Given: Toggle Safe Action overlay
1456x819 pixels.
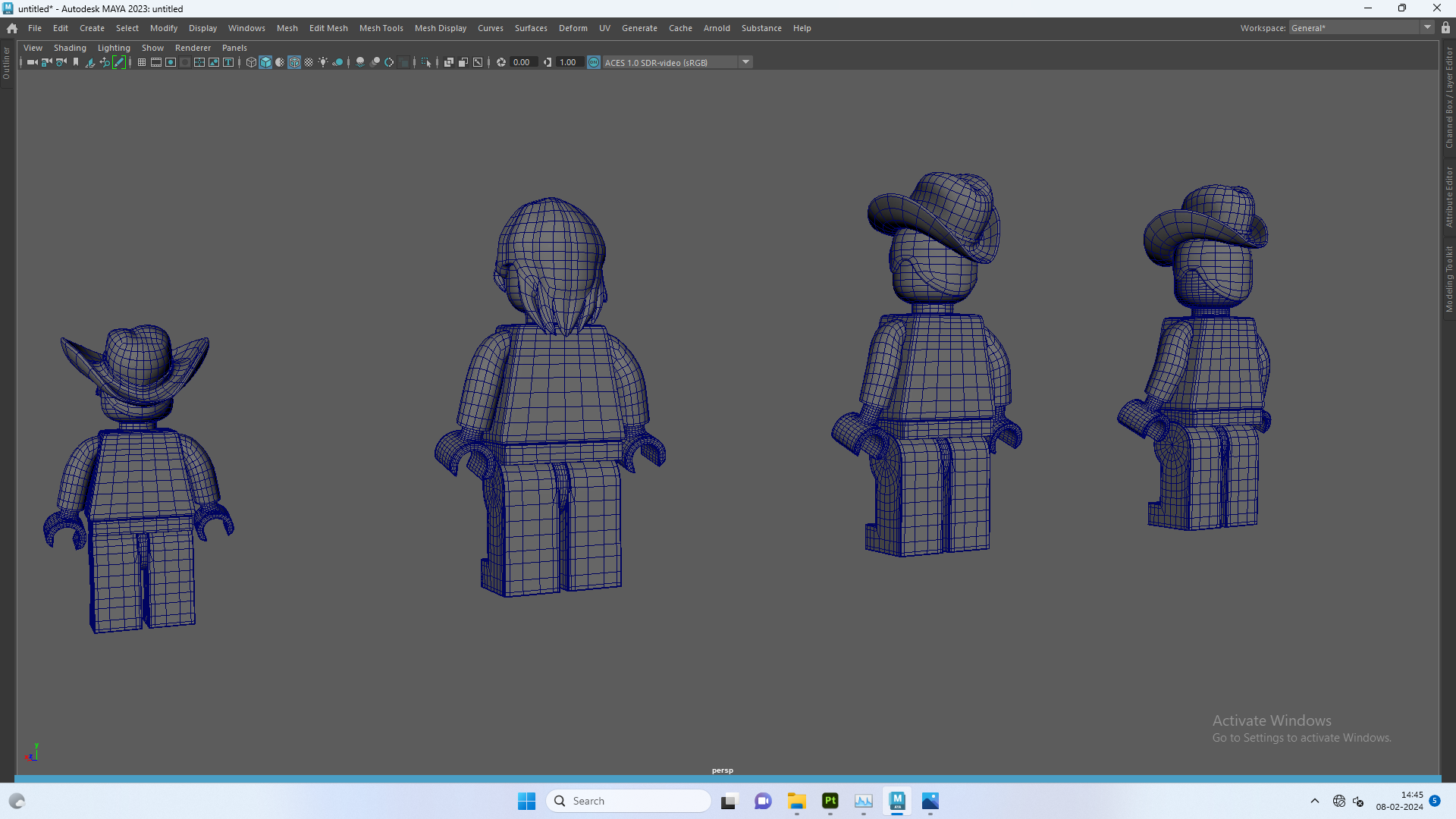Looking at the screenshot, I should click(x=214, y=62).
